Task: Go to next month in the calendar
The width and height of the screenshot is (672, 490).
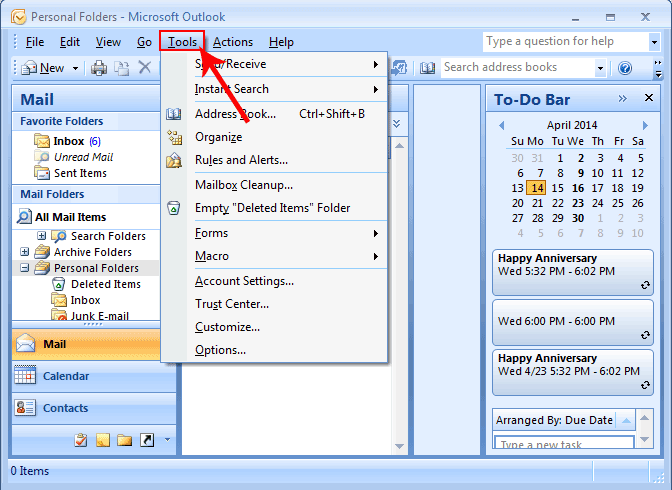Action: 645,125
